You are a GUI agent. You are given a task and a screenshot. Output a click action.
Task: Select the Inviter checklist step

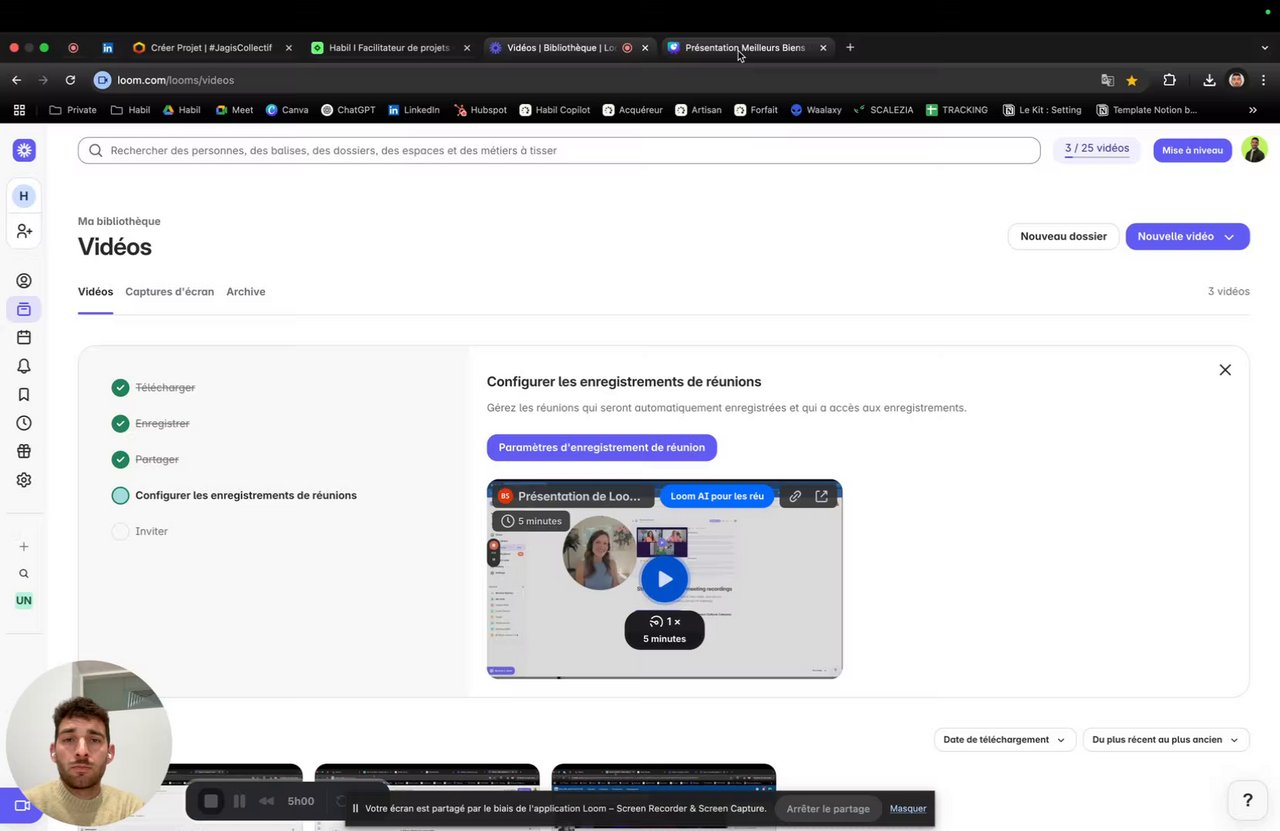(x=140, y=531)
